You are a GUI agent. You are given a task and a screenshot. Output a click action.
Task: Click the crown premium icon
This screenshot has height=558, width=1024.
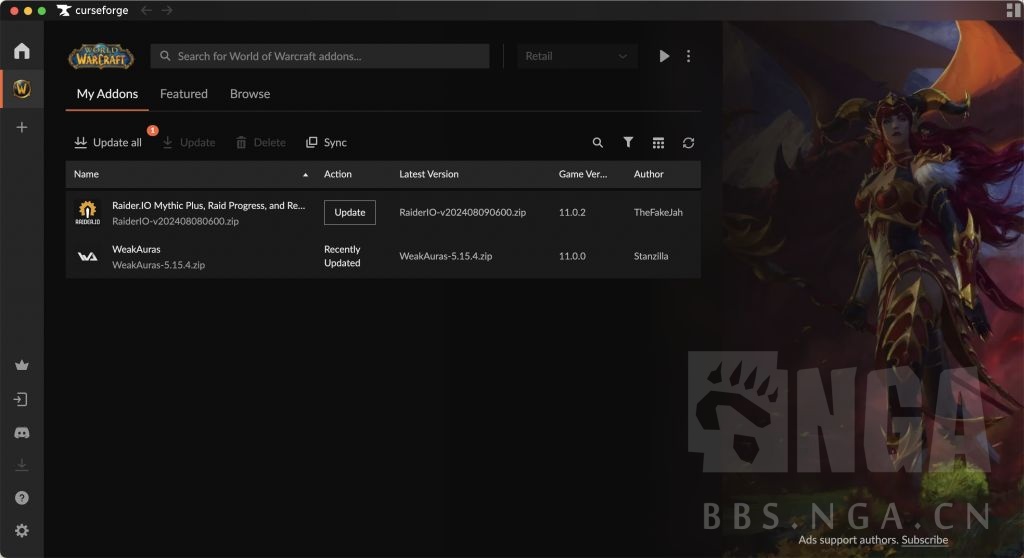(x=21, y=366)
